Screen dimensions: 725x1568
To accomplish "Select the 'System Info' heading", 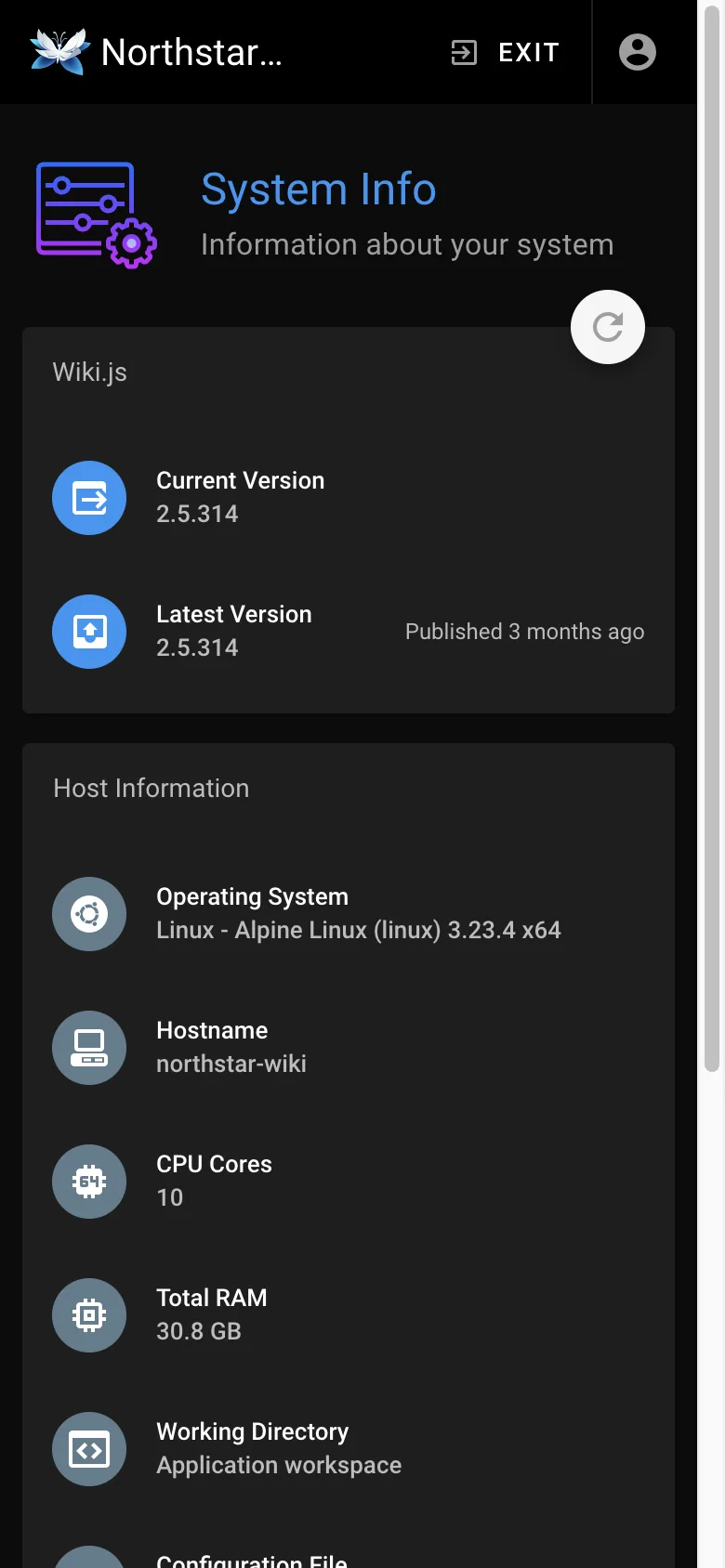I will tap(319, 189).
